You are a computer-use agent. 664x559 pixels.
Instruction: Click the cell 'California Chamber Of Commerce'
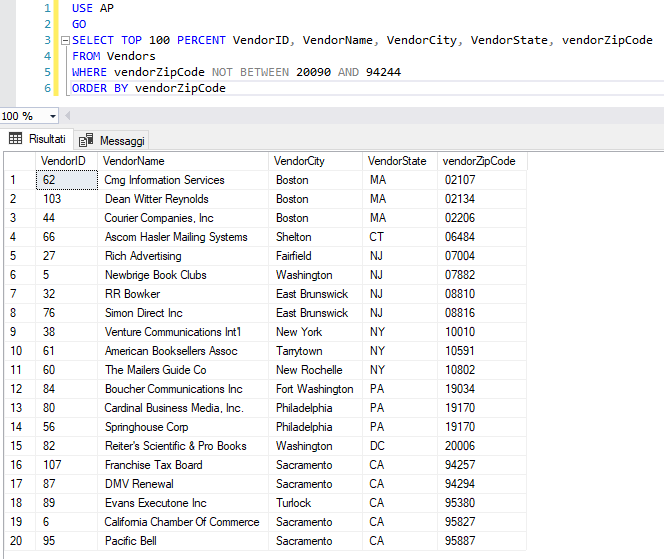(x=183, y=522)
